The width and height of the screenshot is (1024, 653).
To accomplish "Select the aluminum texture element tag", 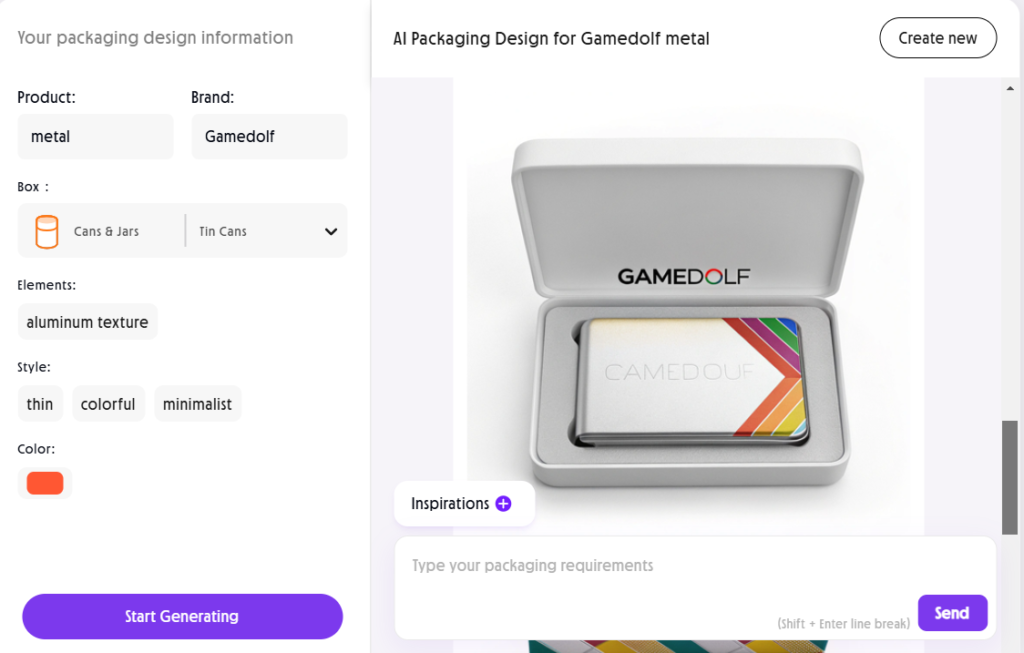I will click(87, 322).
